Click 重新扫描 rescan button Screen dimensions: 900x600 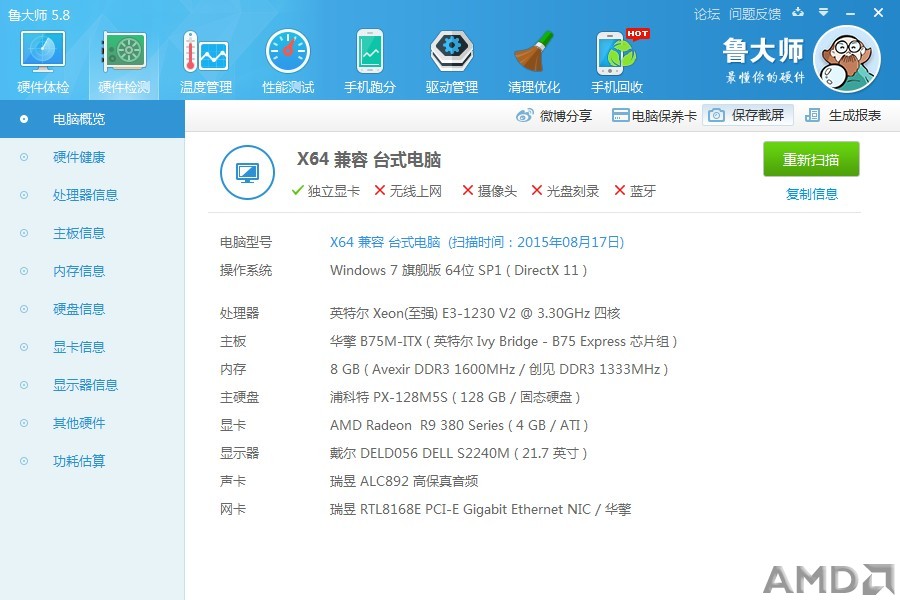[811, 159]
